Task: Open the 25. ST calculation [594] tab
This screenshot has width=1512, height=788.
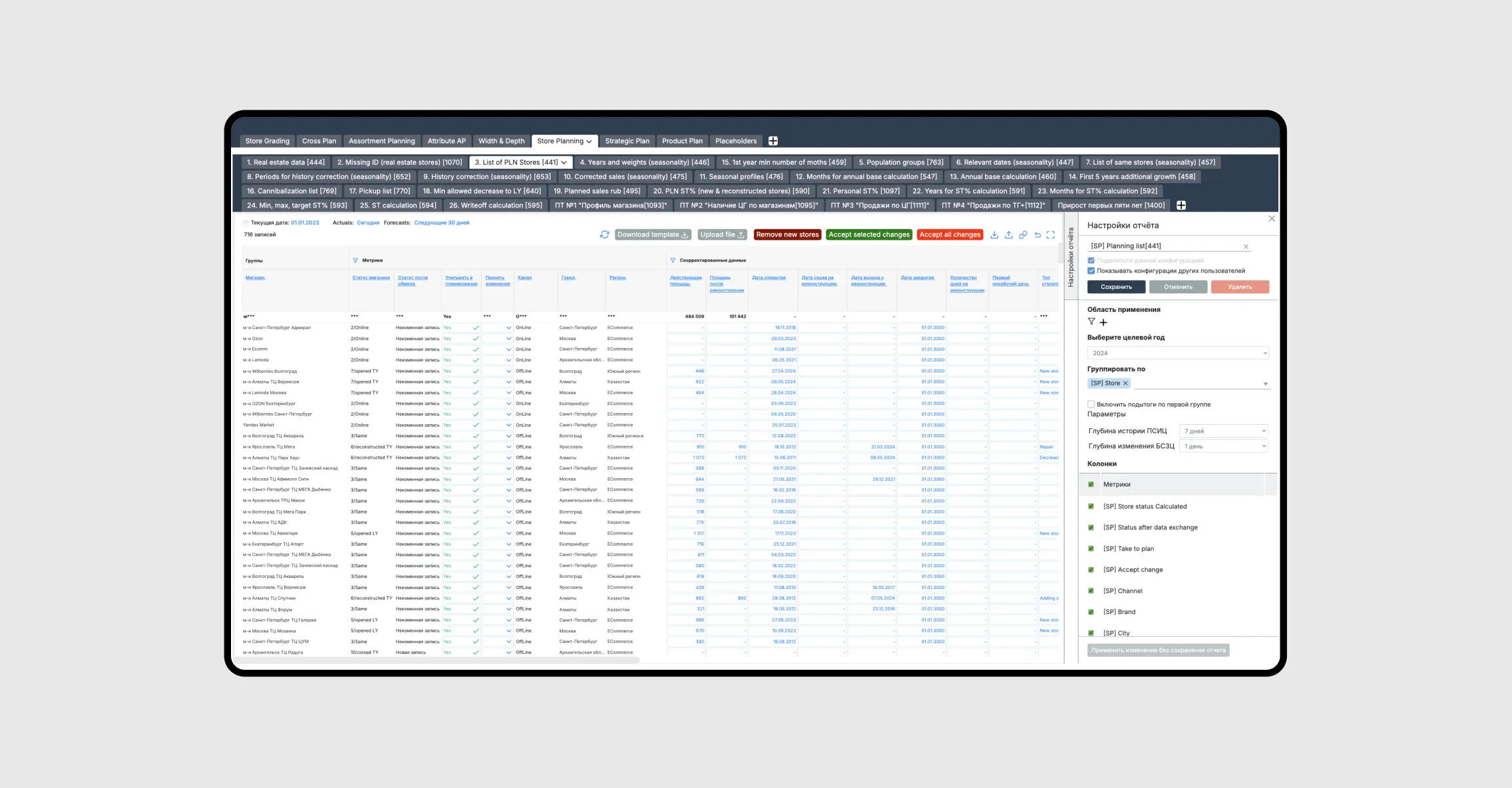Action: 398,206
